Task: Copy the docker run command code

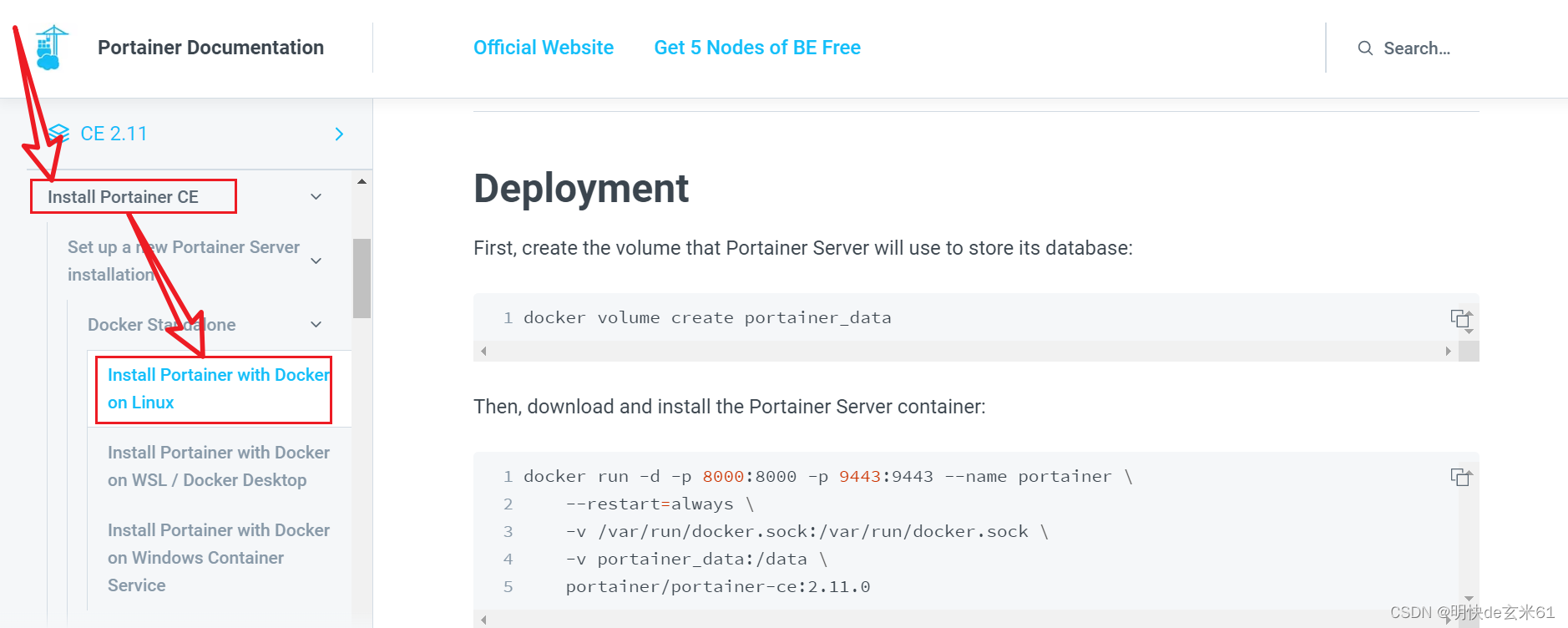Action: click(x=1461, y=477)
